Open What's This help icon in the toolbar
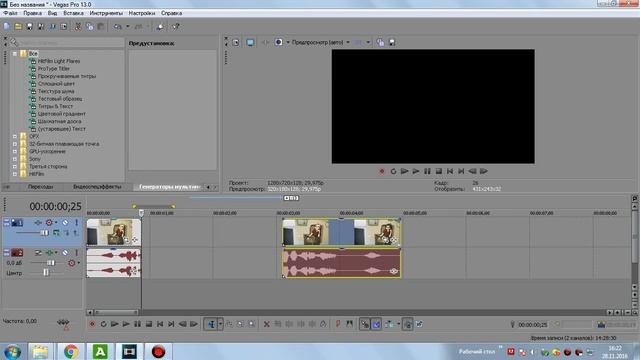Screen dimensions: 640x360 [176, 27]
